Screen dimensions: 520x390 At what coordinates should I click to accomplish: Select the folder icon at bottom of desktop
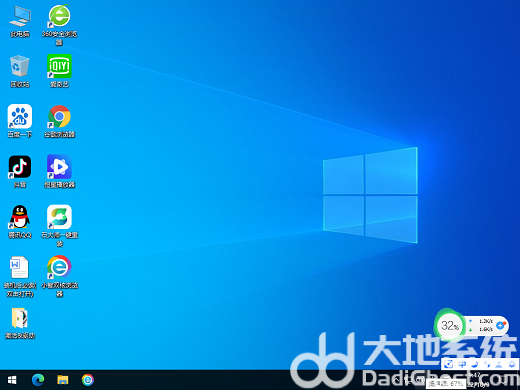point(20,318)
